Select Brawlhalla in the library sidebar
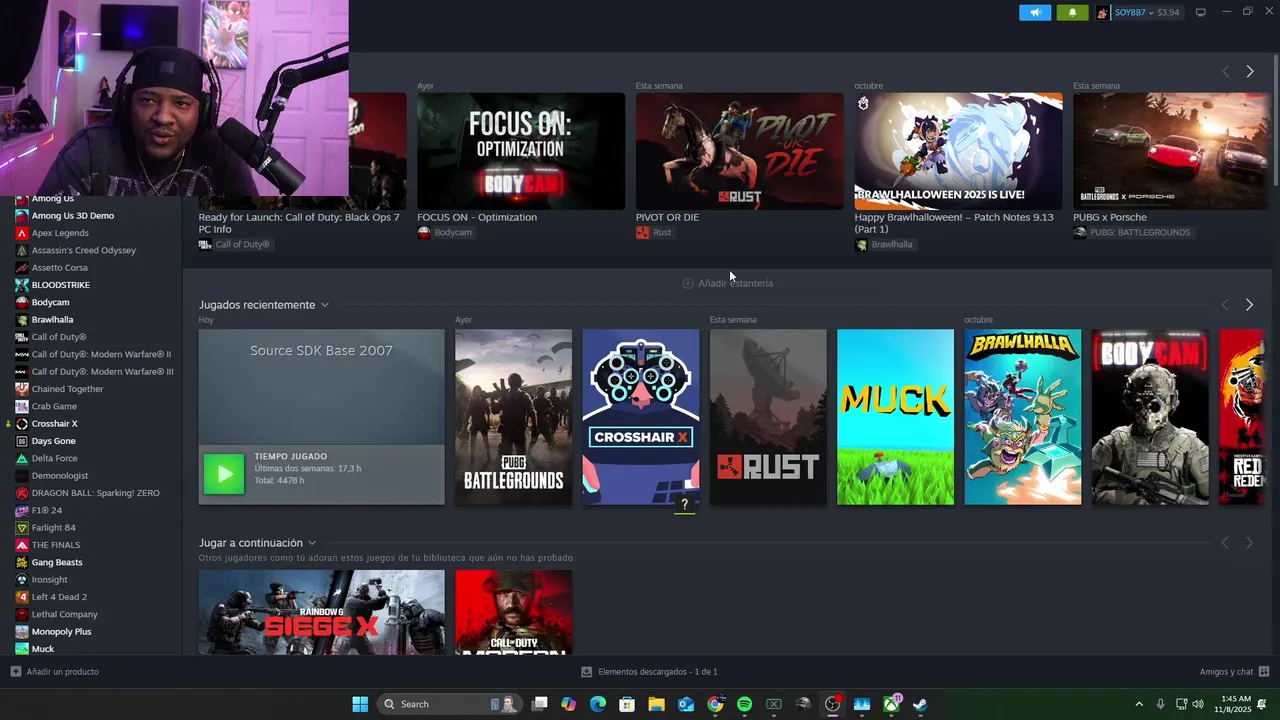The height and width of the screenshot is (720, 1280). coord(52,319)
